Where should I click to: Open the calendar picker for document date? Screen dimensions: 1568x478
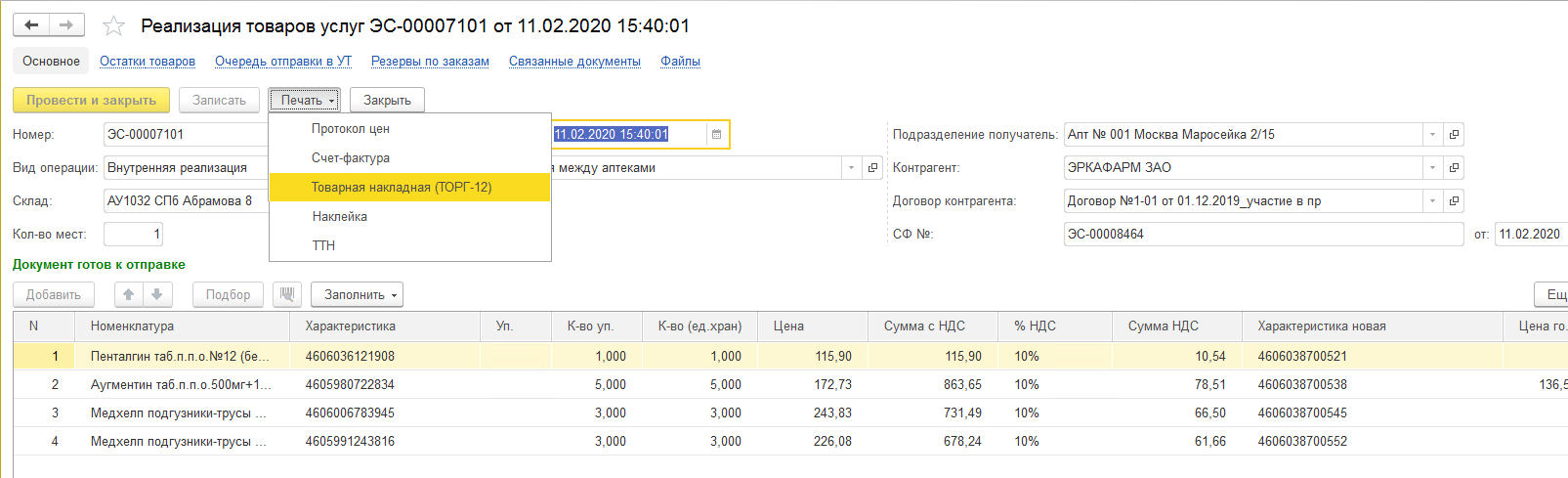coord(716,135)
